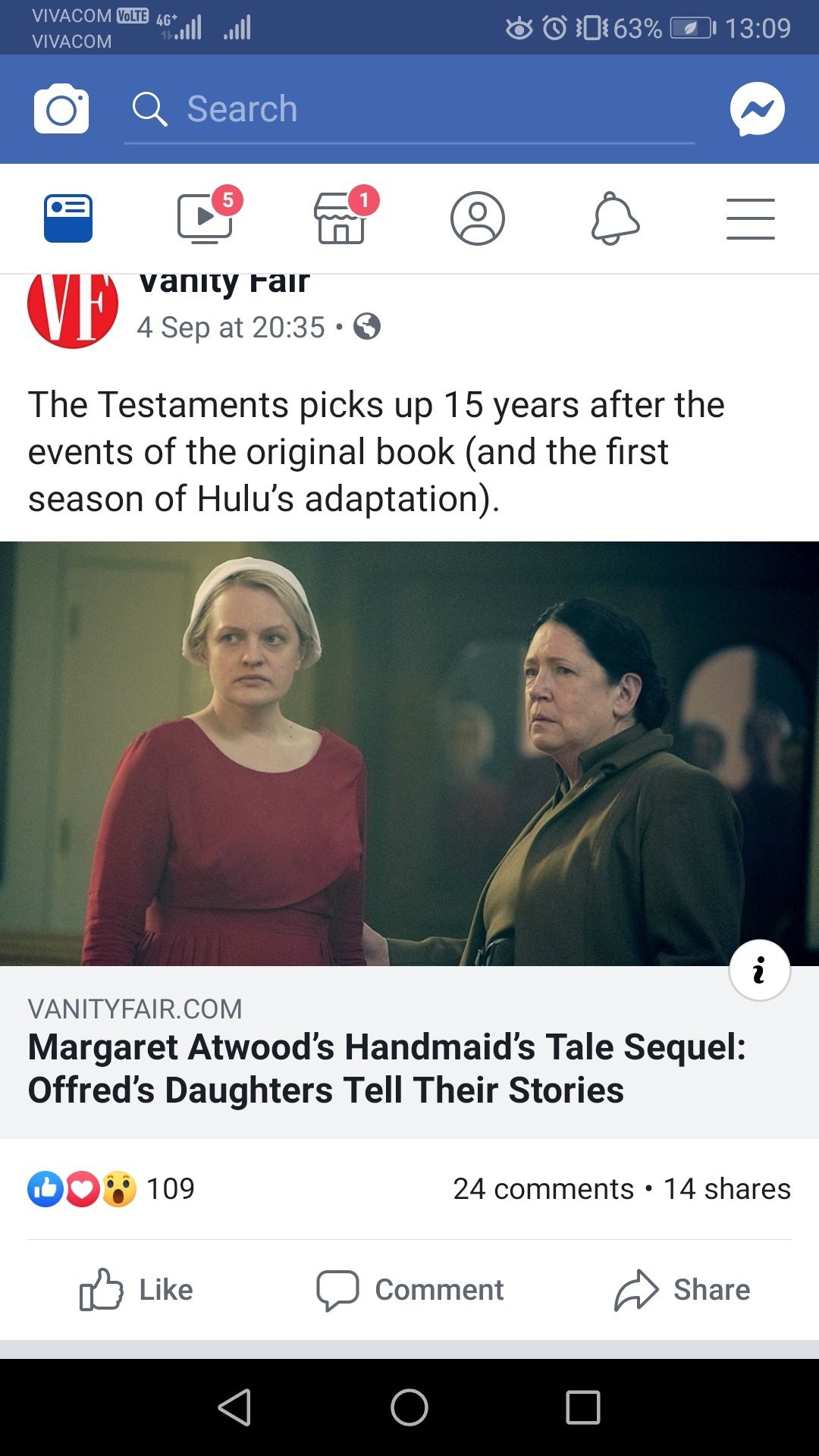This screenshot has width=819, height=1456.
Task: Go to the Profile tab
Action: pos(478,218)
